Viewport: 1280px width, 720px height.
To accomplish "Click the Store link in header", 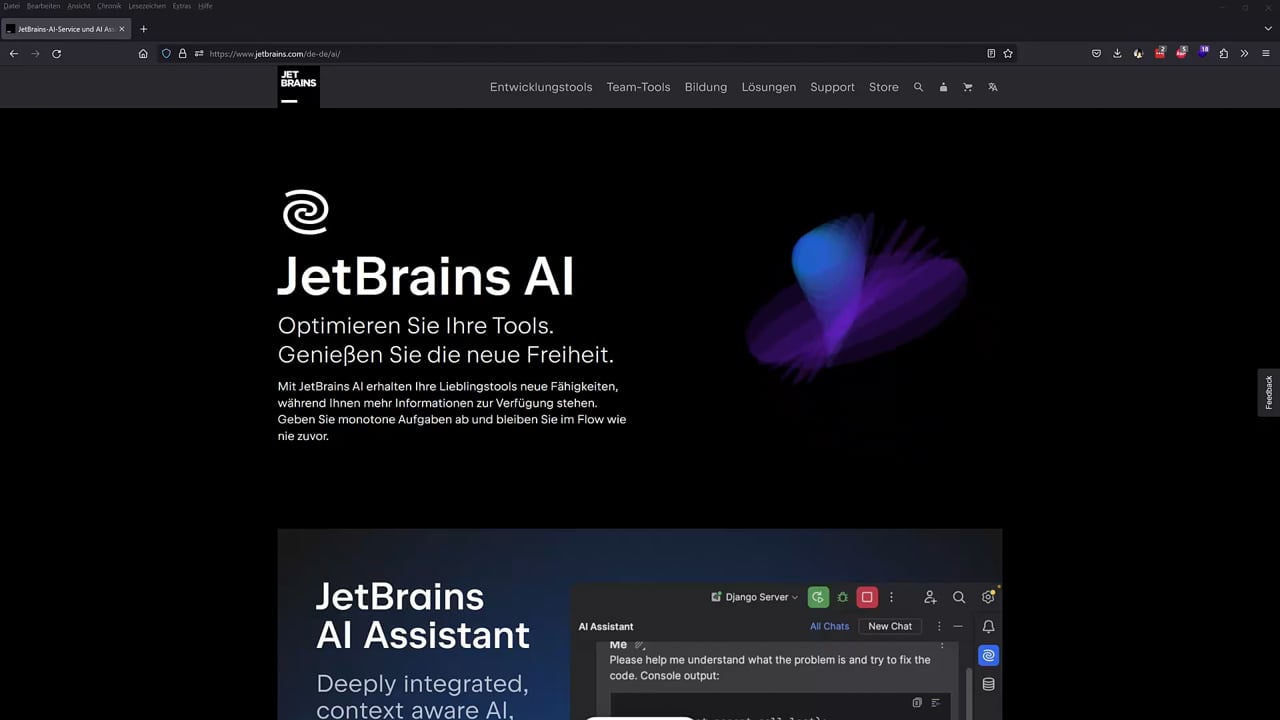I will pos(884,87).
